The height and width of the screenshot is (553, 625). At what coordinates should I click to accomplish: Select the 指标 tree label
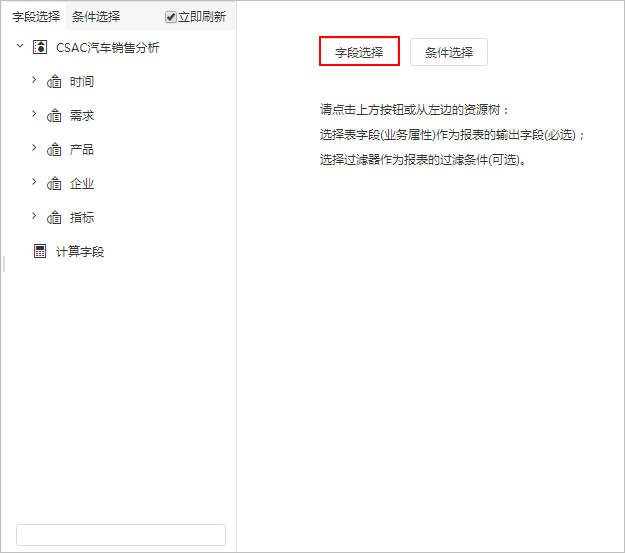(x=82, y=218)
